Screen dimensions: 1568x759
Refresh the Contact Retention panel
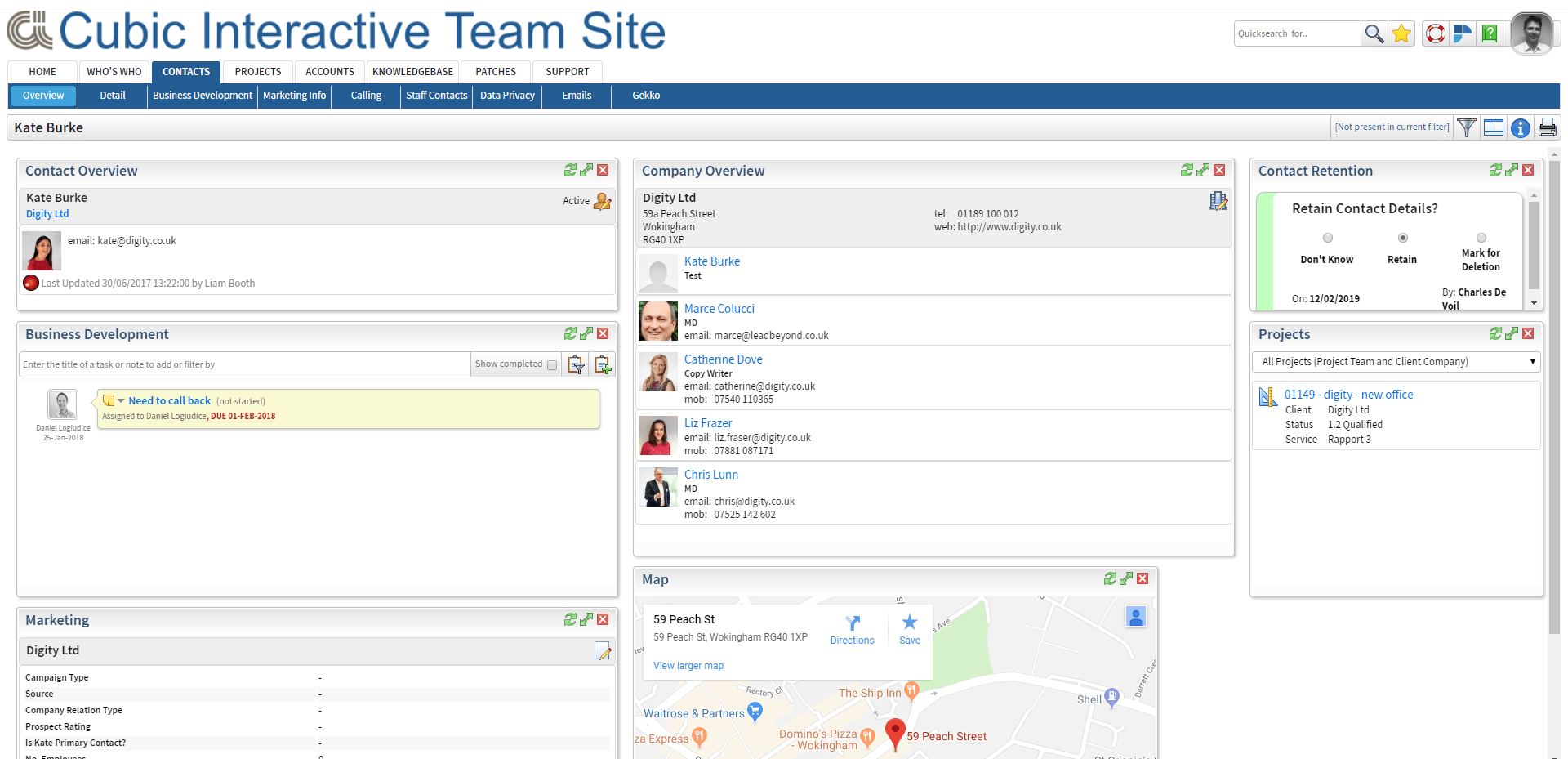point(1495,170)
